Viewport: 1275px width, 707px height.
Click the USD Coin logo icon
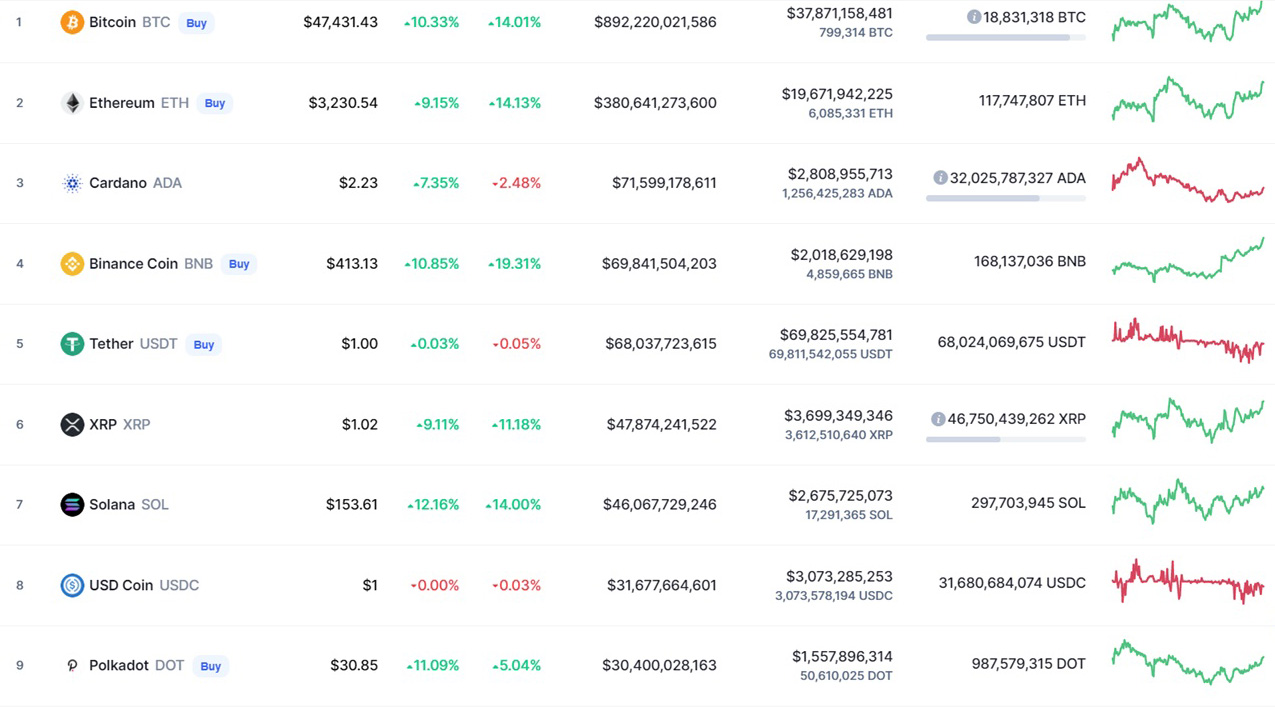click(72, 585)
